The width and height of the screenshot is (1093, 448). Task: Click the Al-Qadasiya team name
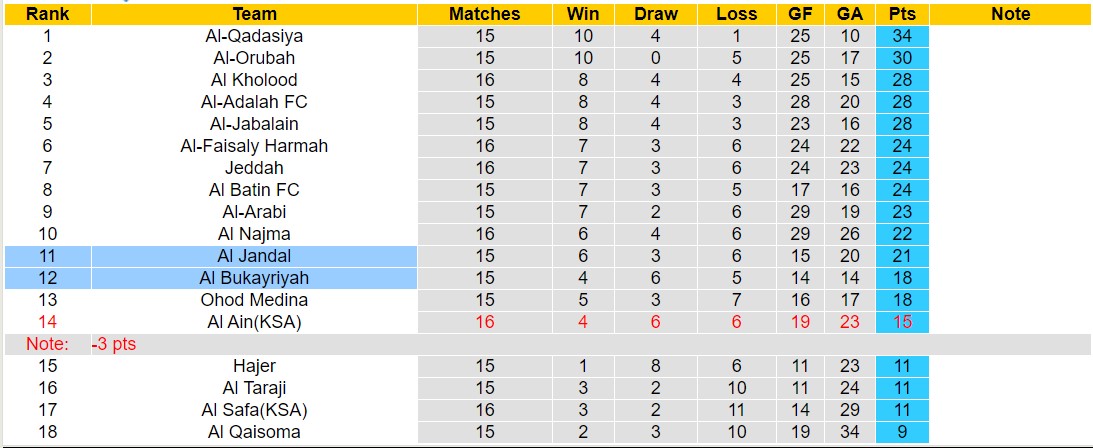tap(254, 36)
